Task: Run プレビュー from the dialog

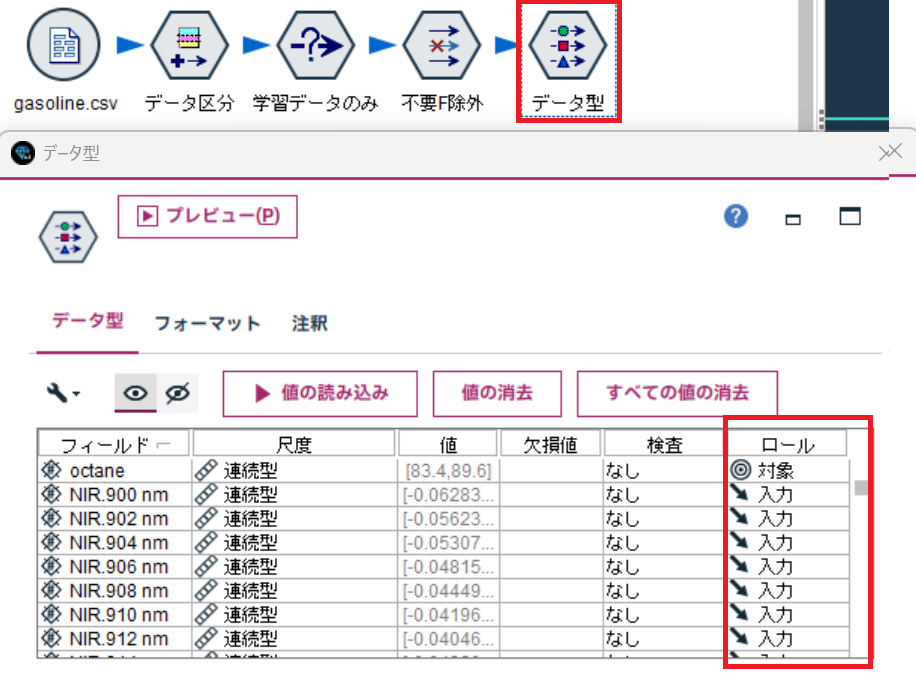Action: [x=207, y=216]
